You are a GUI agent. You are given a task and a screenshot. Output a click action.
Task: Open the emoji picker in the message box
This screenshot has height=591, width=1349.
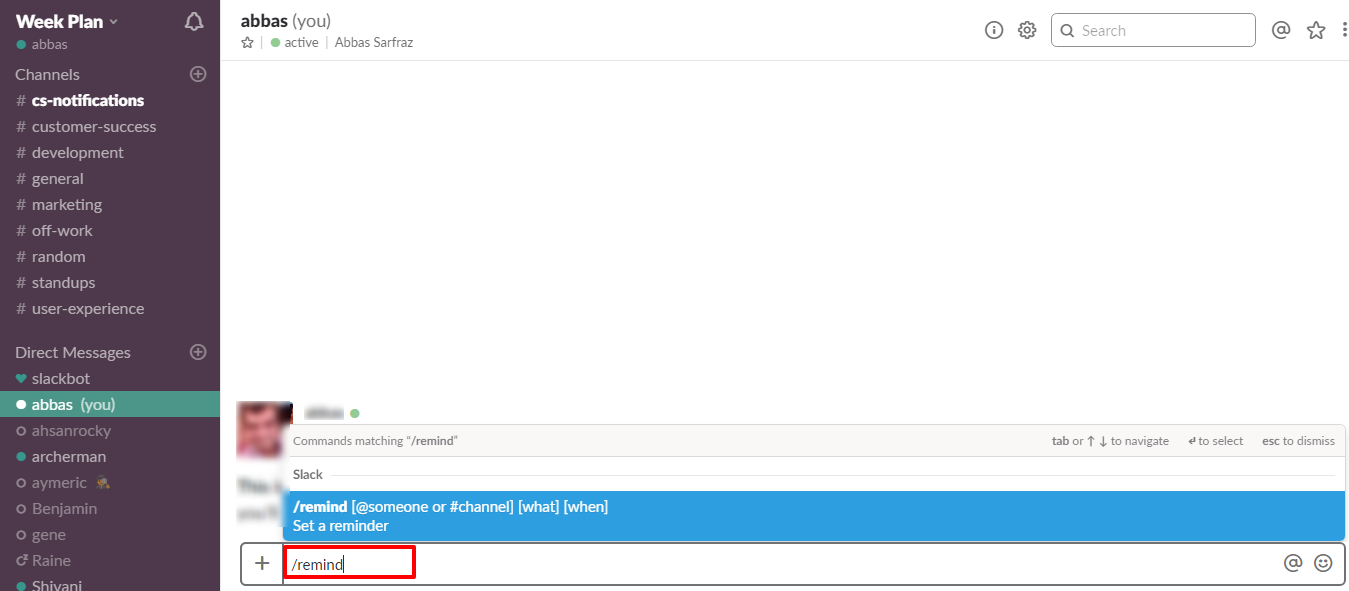coord(1323,562)
